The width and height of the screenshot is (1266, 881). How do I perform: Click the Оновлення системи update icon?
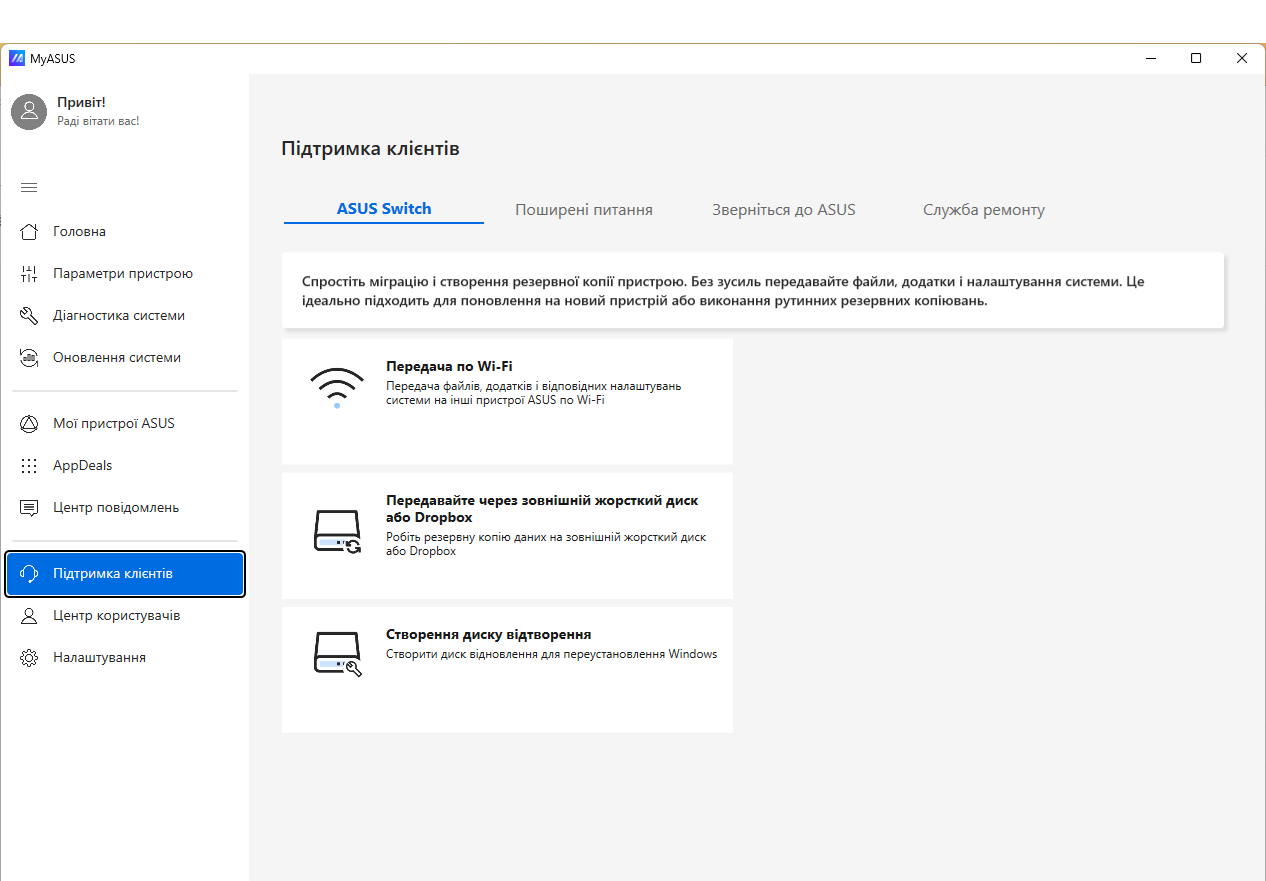[29, 357]
